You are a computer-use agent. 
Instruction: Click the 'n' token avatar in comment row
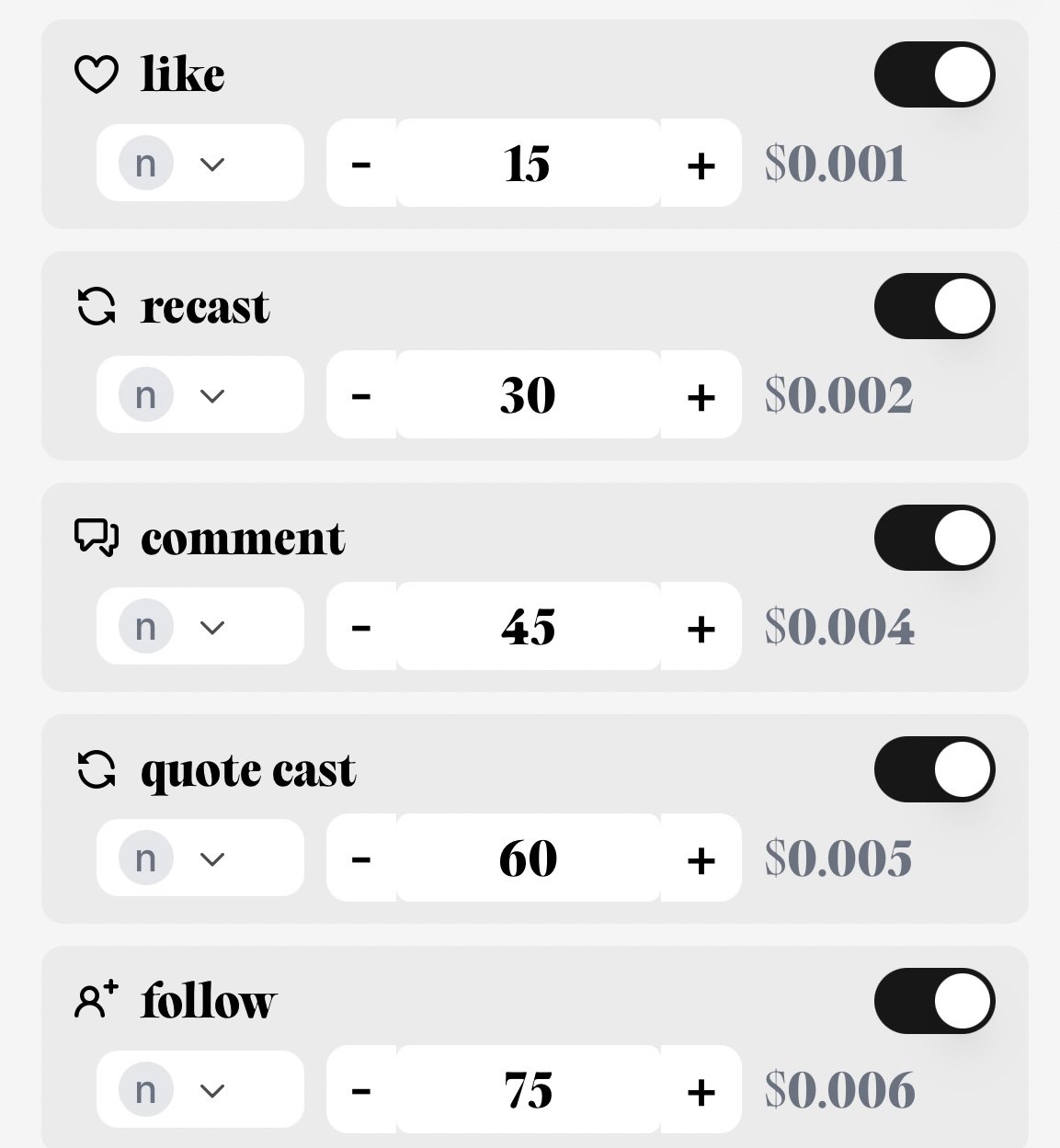click(145, 627)
